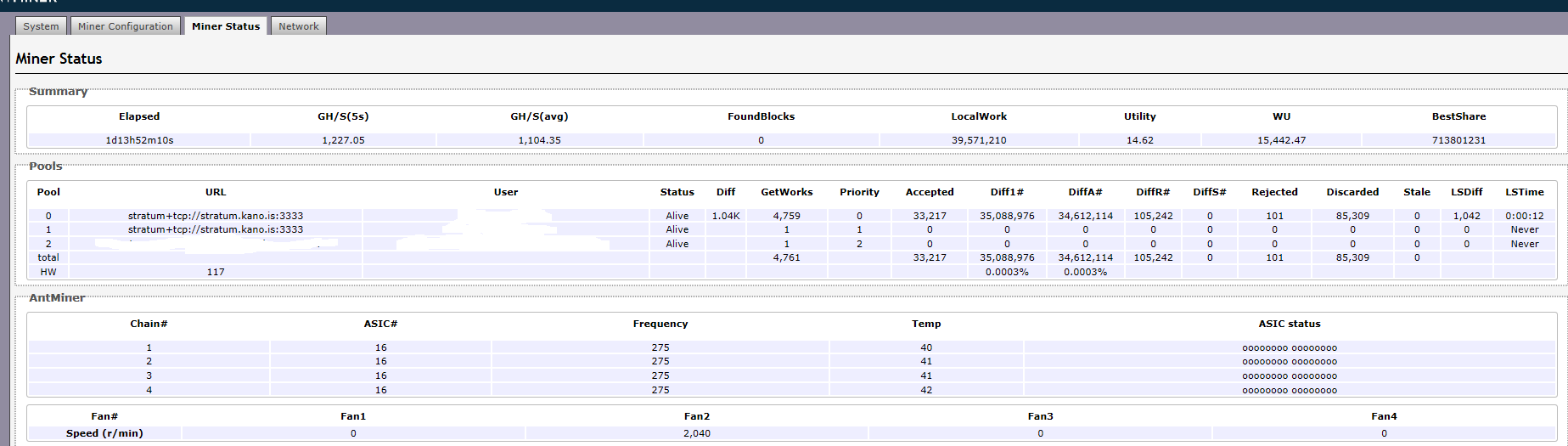
Task: Click the Frequency column header
Action: pyautogui.click(x=660, y=324)
